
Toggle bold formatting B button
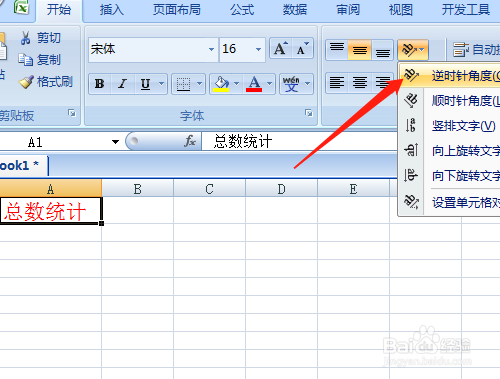pos(99,83)
